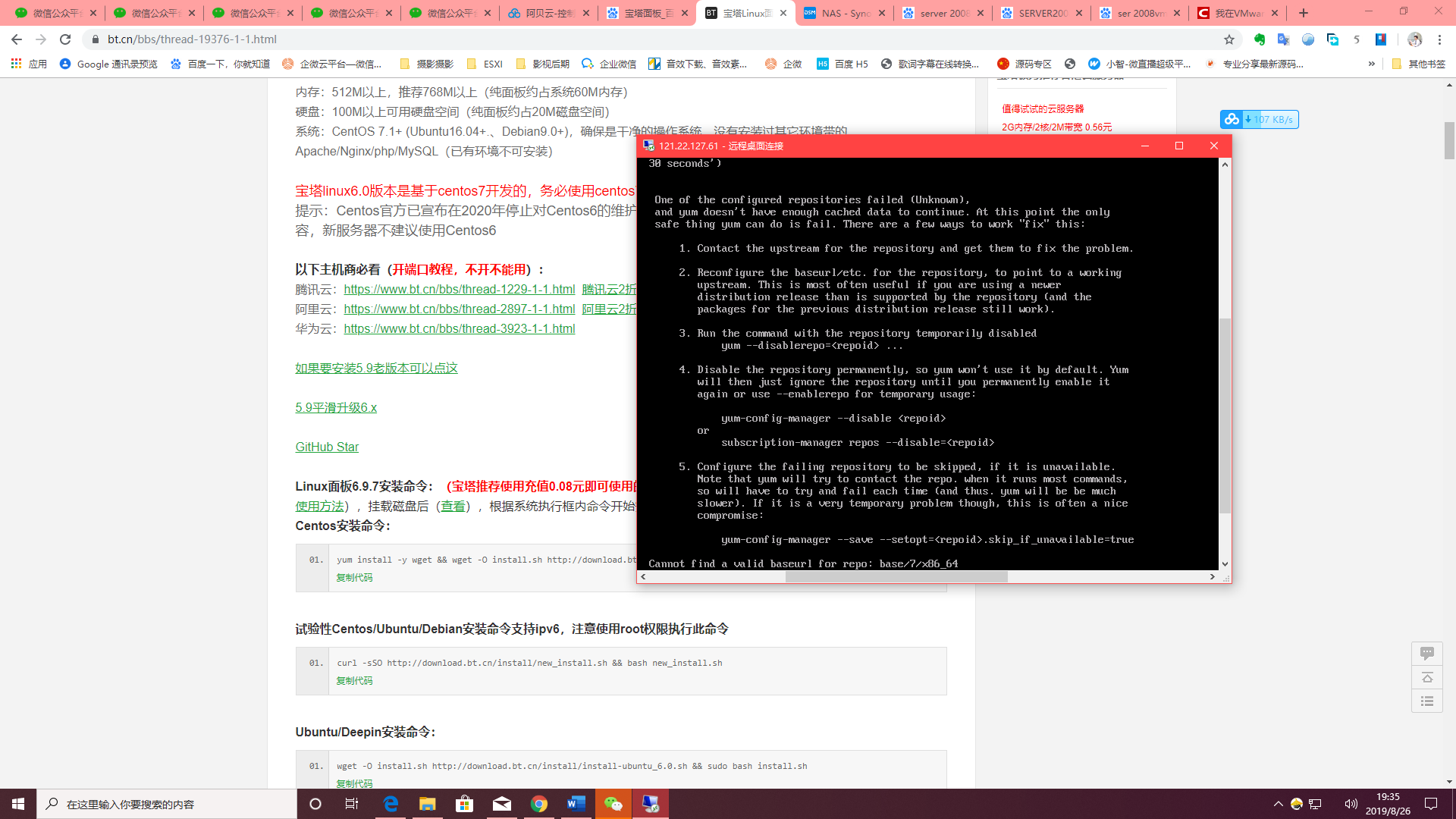Image resolution: width=1456 pixels, height=819 pixels.
Task: Open the 摄影摄影 bookmarks folder
Action: (x=427, y=64)
